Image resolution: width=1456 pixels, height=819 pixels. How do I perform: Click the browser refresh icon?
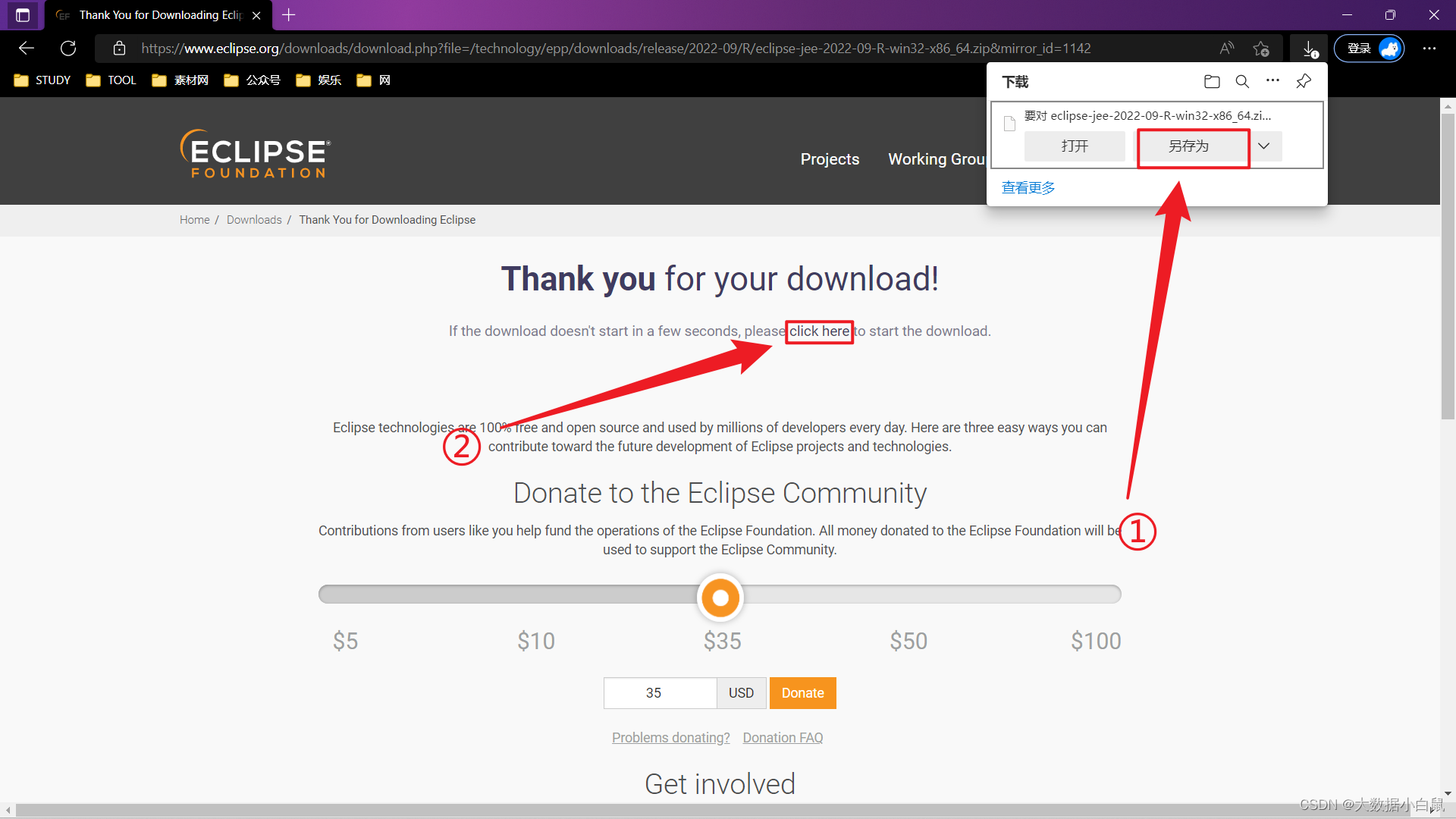[x=68, y=49]
